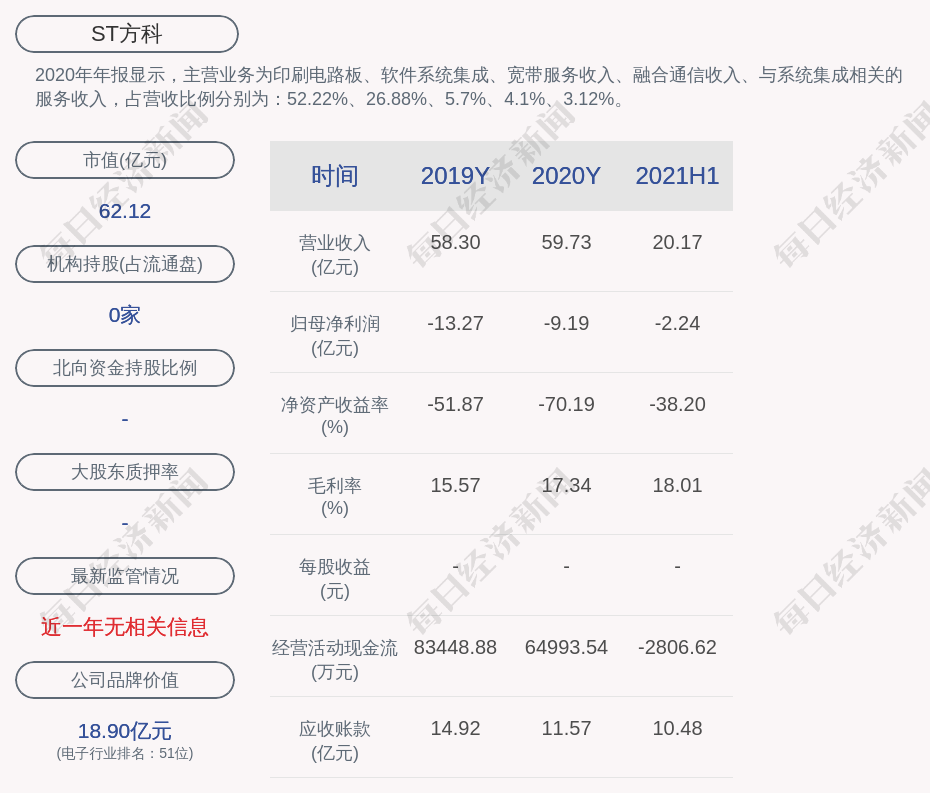Select the 0家 institutional holding value
Viewport: 930px width, 793px height.
pyautogui.click(x=125, y=315)
